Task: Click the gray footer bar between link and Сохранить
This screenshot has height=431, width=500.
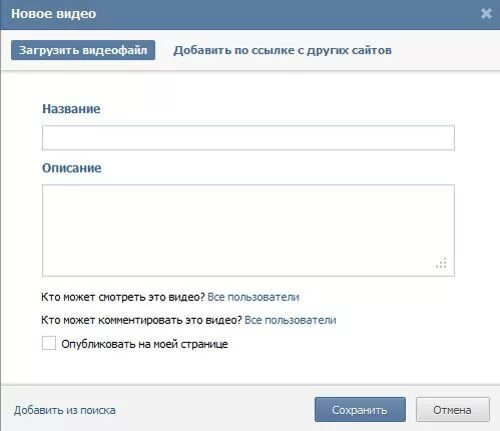Action: pyautogui.click(x=215, y=410)
